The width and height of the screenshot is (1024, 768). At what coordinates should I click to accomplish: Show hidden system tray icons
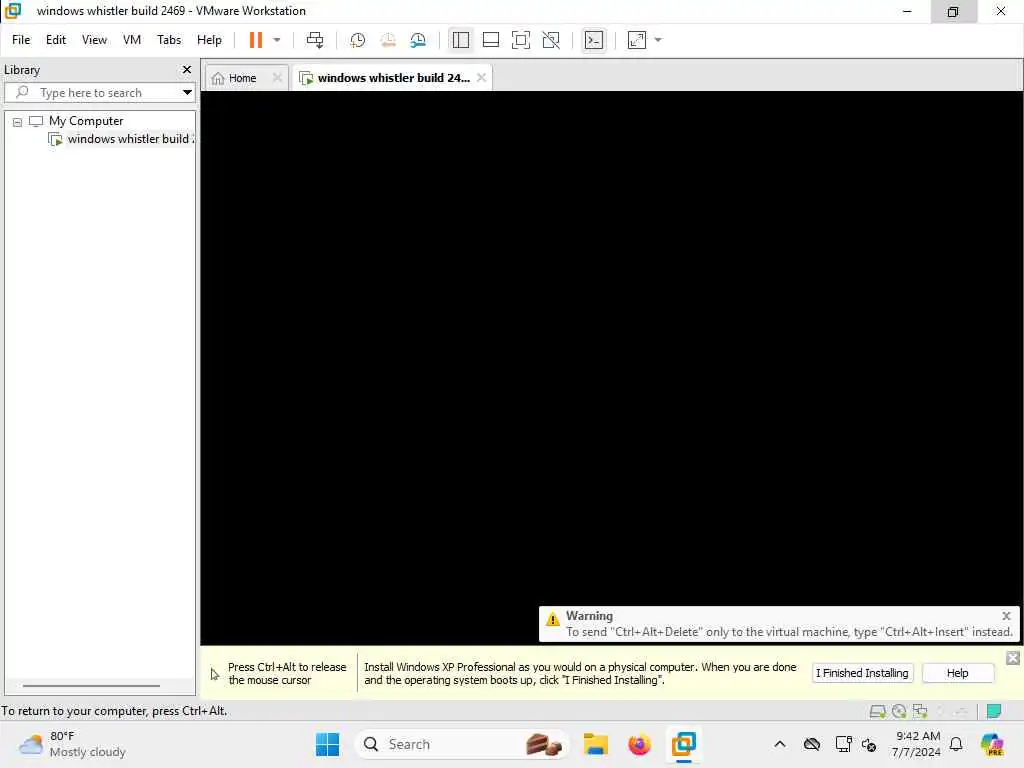[780, 744]
